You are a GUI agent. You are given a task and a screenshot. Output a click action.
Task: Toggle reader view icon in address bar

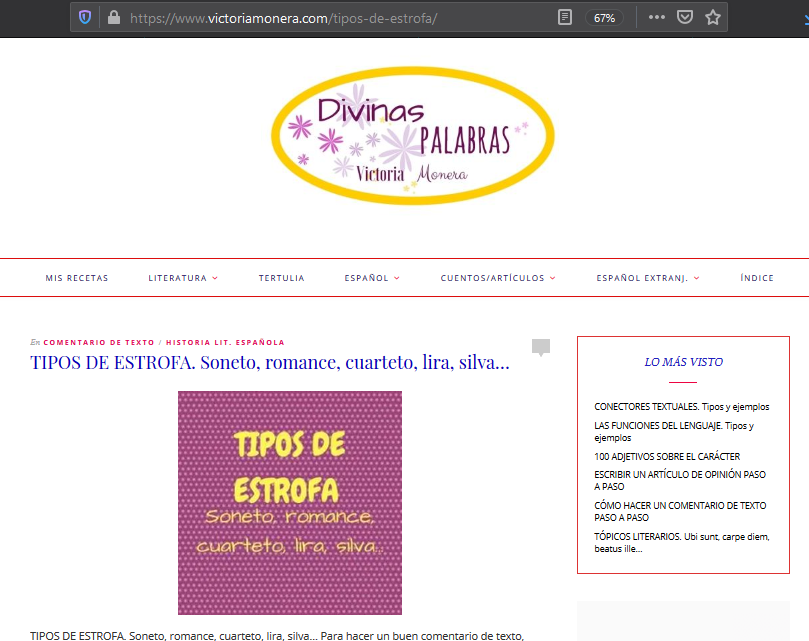click(x=565, y=17)
